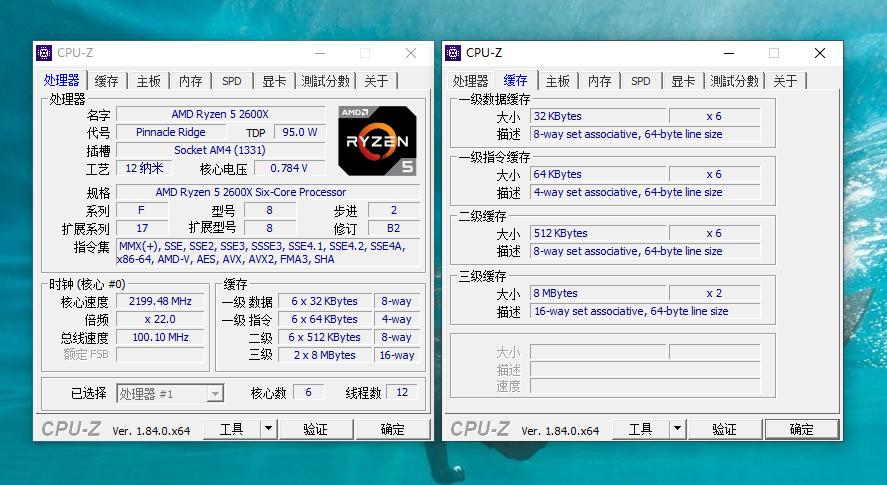Click the CPU-Z app icon in right window title bar
This screenshot has width=887, height=485.
[x=453, y=53]
